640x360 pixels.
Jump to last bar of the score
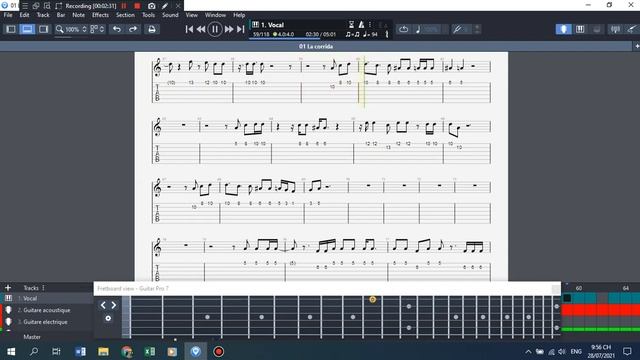[241, 29]
